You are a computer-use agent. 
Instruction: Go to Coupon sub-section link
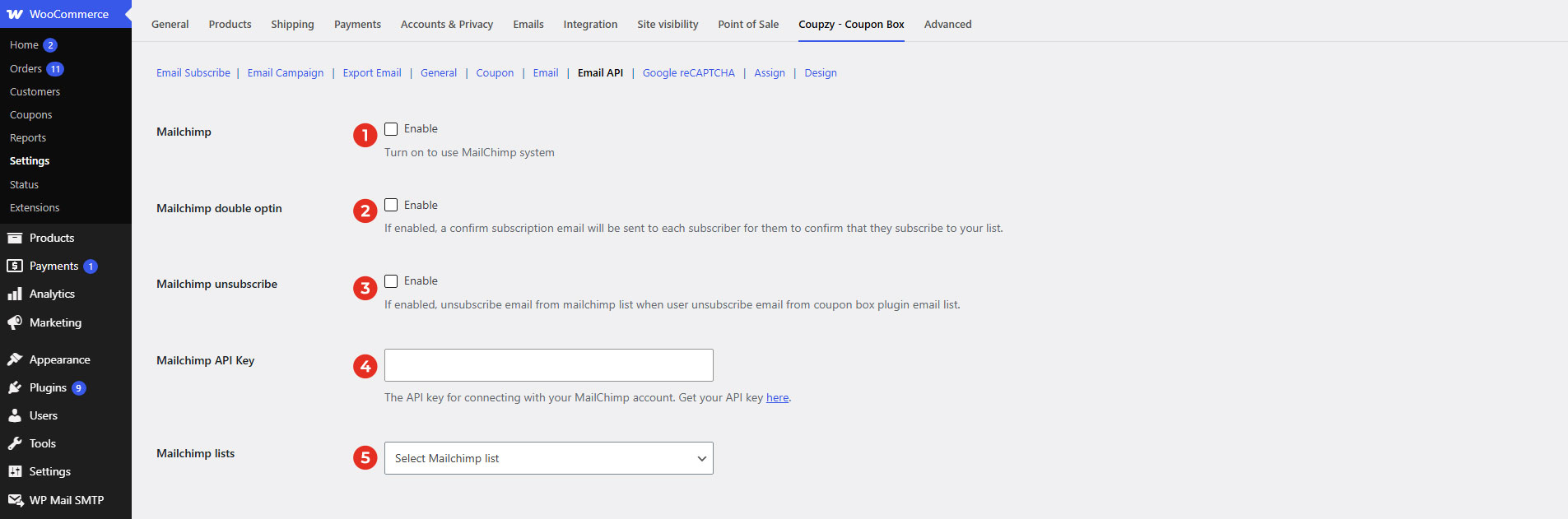[x=495, y=72]
